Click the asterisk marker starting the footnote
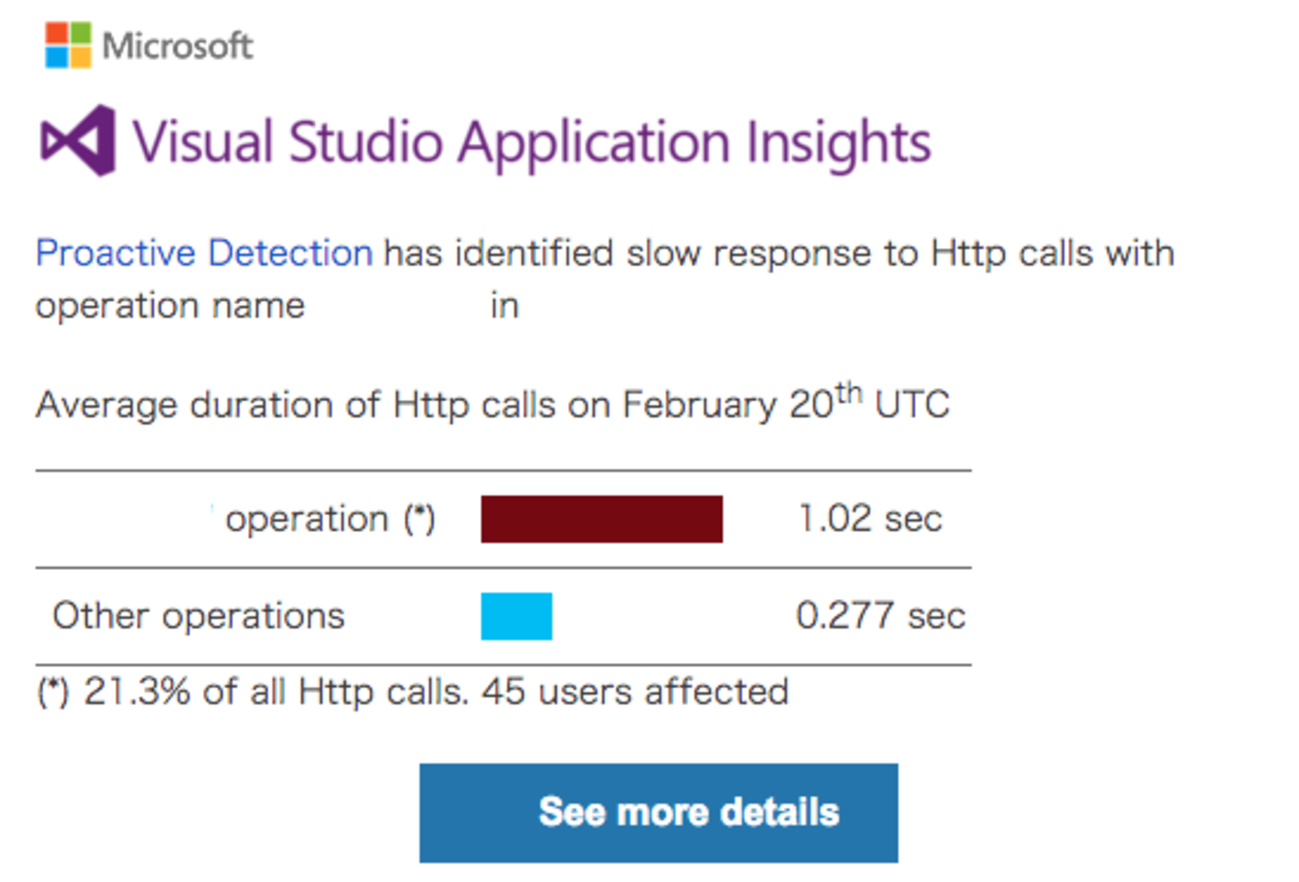Viewport: 1299px width, 882px height. pos(52,691)
